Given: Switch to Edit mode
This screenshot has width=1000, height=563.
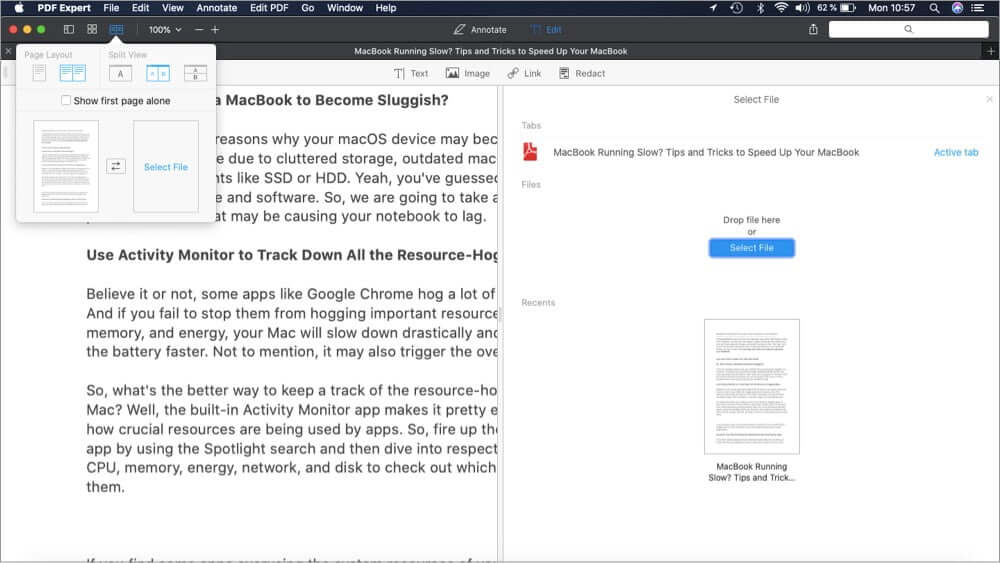Looking at the screenshot, I should click(547, 29).
